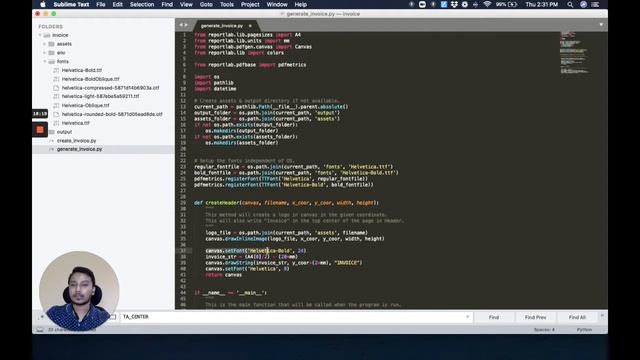This screenshot has width=640, height=360.
Task: Click the Find All button
Action: [577, 317]
